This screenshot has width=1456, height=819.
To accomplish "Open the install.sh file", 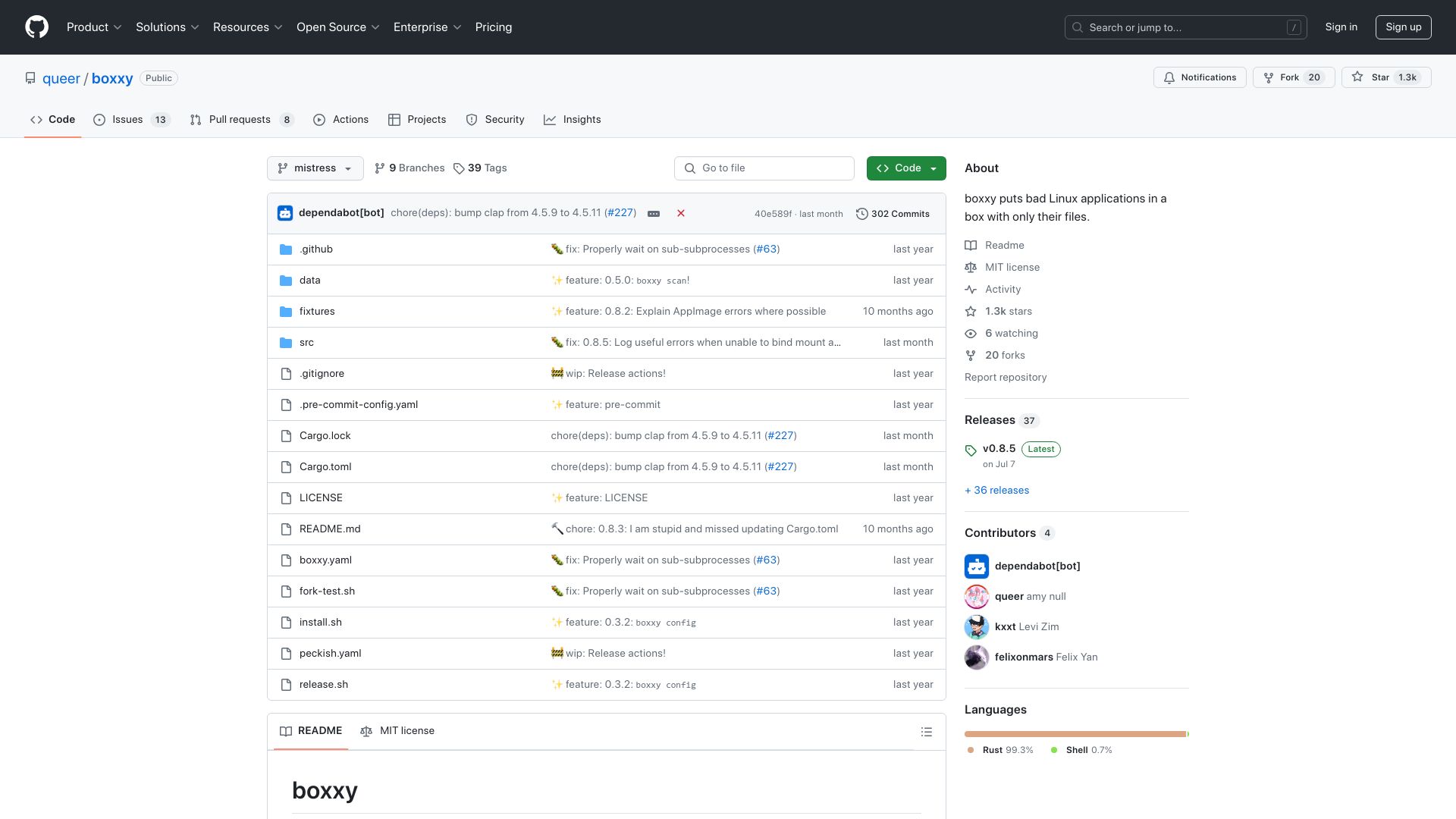I will pyautogui.click(x=321, y=623).
